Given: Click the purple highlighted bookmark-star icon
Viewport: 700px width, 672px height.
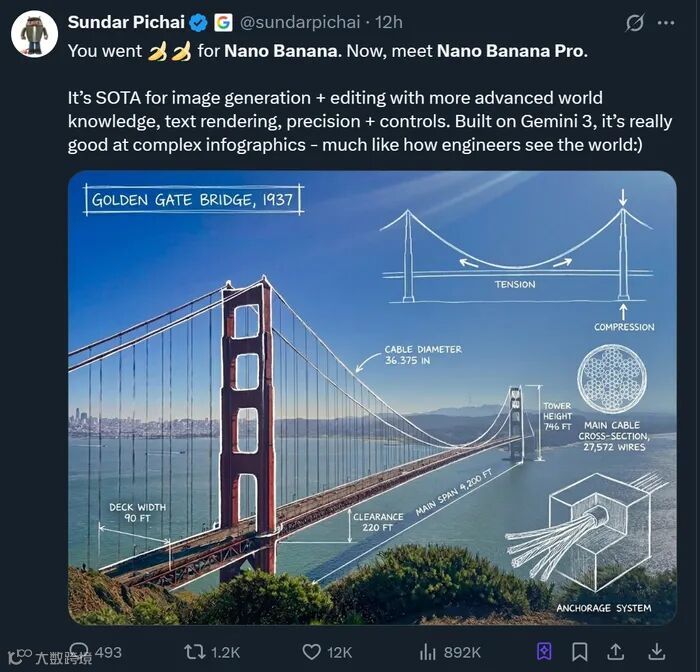Looking at the screenshot, I should click(x=544, y=652).
